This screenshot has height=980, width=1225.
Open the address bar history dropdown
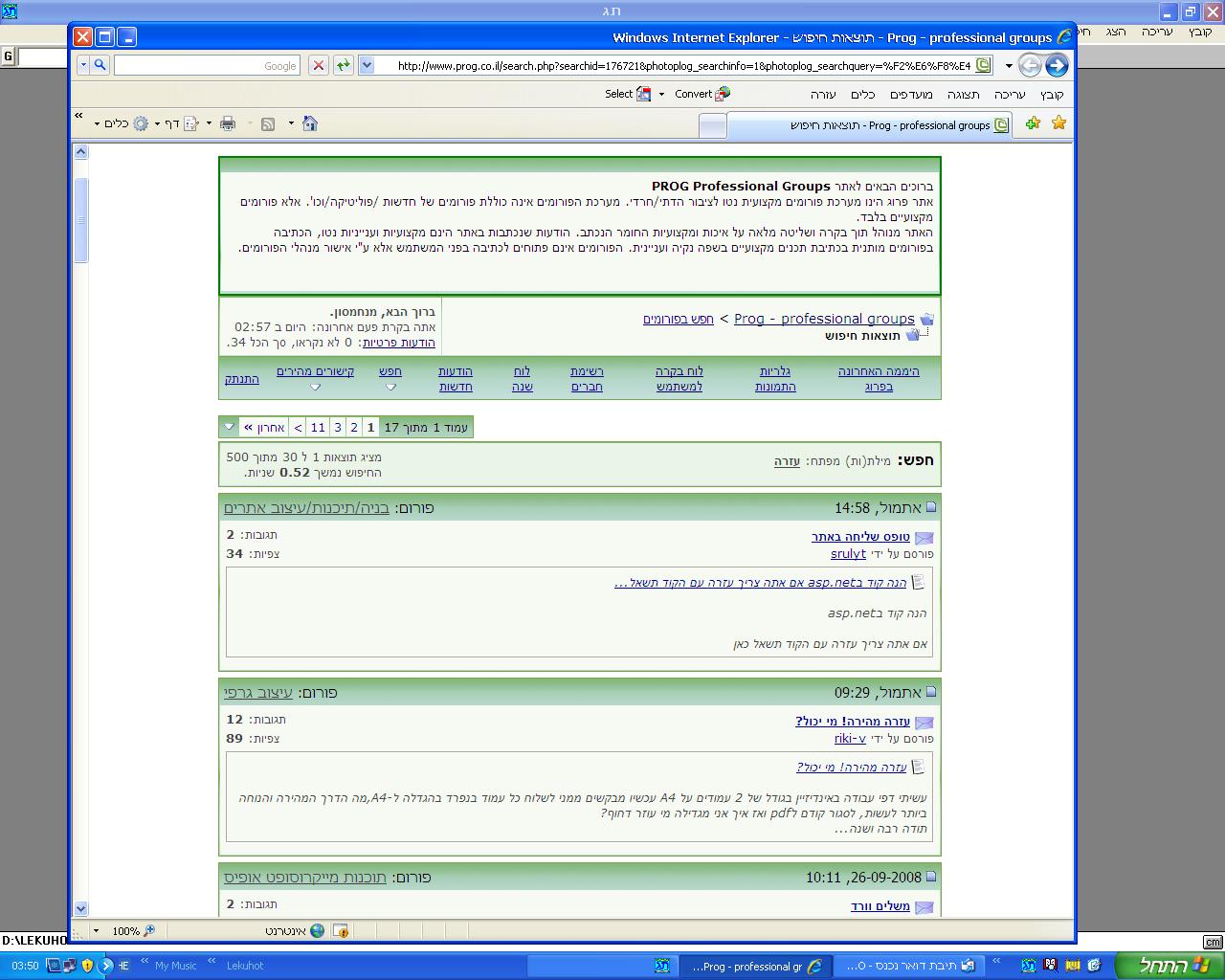[367, 65]
